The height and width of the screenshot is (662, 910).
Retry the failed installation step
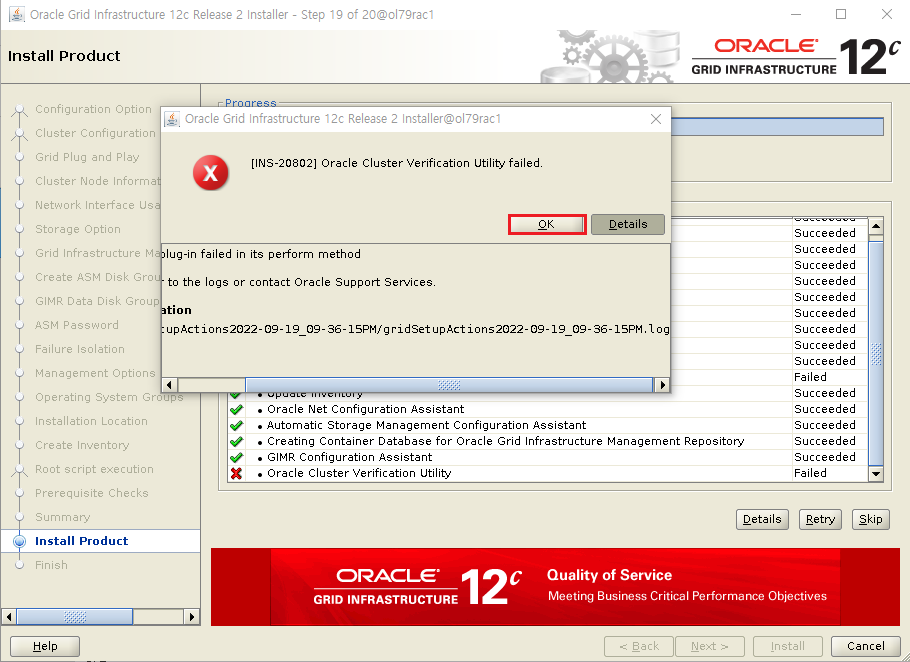point(820,519)
